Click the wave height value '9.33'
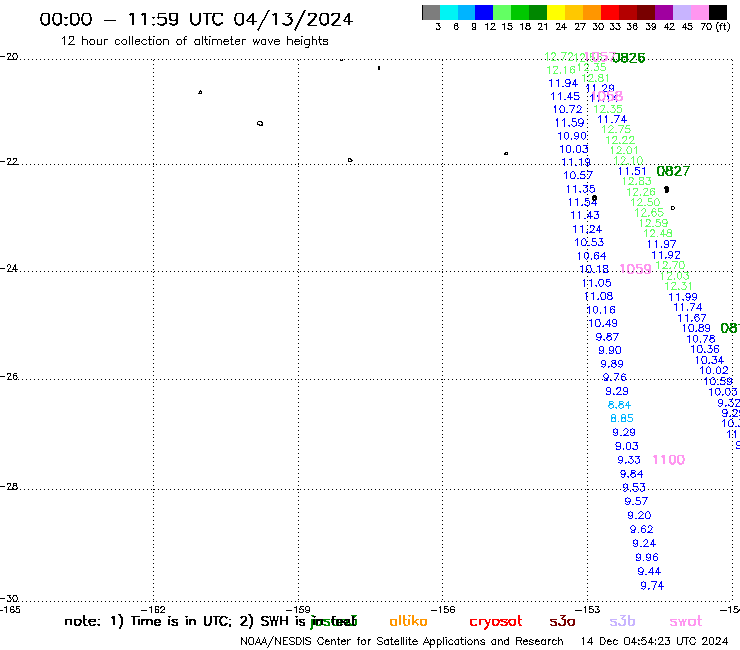740x650 pixels. [629, 460]
